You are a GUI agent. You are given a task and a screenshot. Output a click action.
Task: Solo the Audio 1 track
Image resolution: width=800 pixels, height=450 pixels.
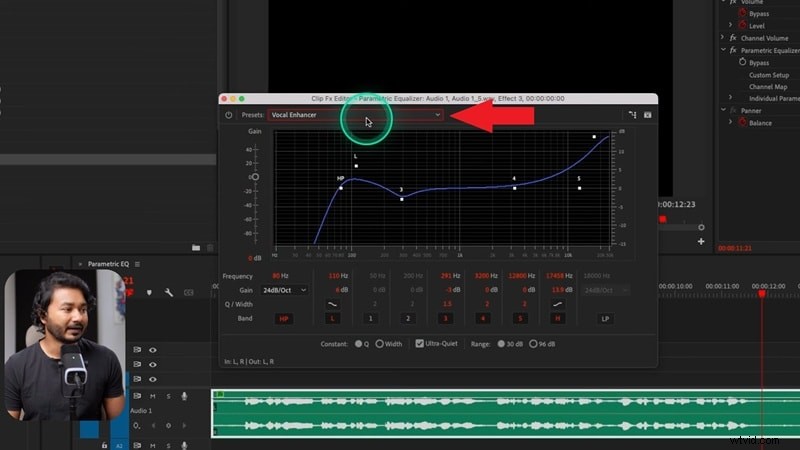tap(168, 396)
